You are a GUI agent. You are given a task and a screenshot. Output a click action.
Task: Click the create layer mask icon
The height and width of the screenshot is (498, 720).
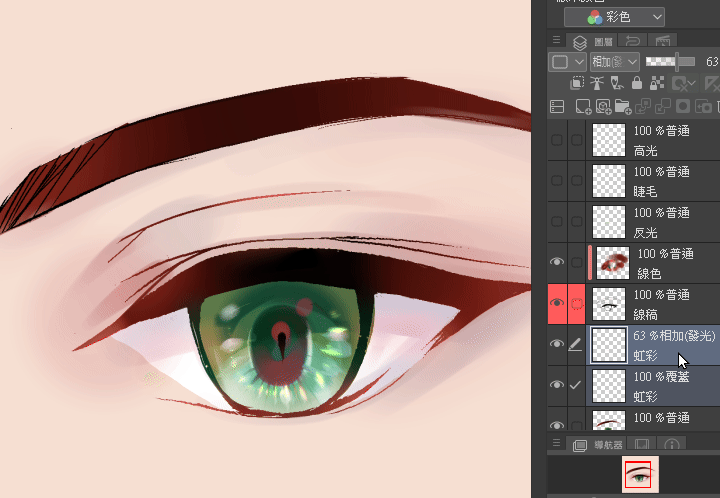coord(683,107)
